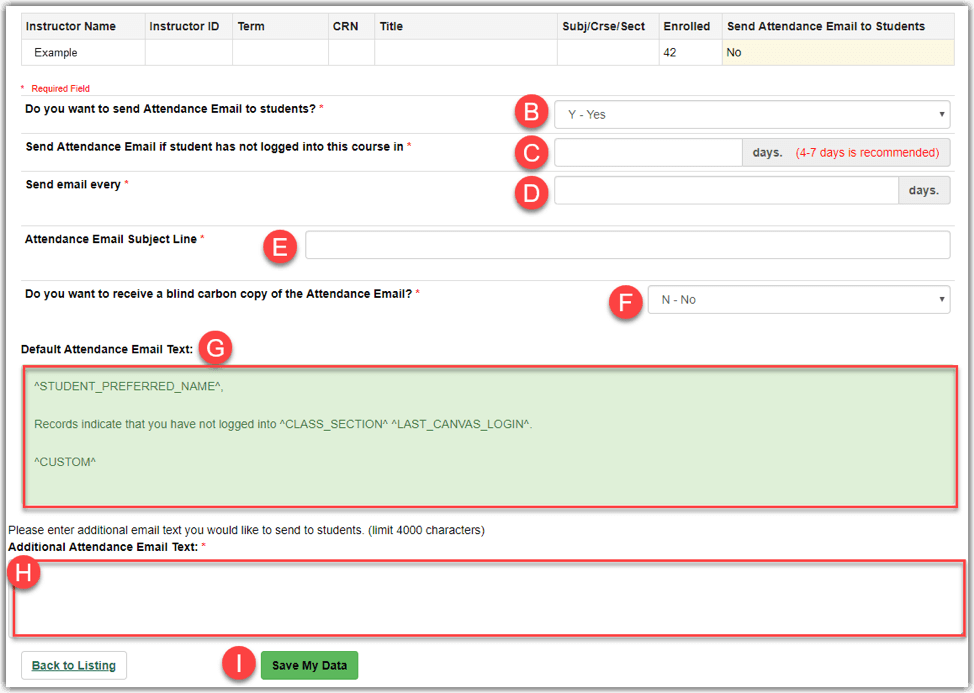Open the 'Y - Yes' send attendance email dropdown
The image size is (974, 693).
[x=751, y=114]
